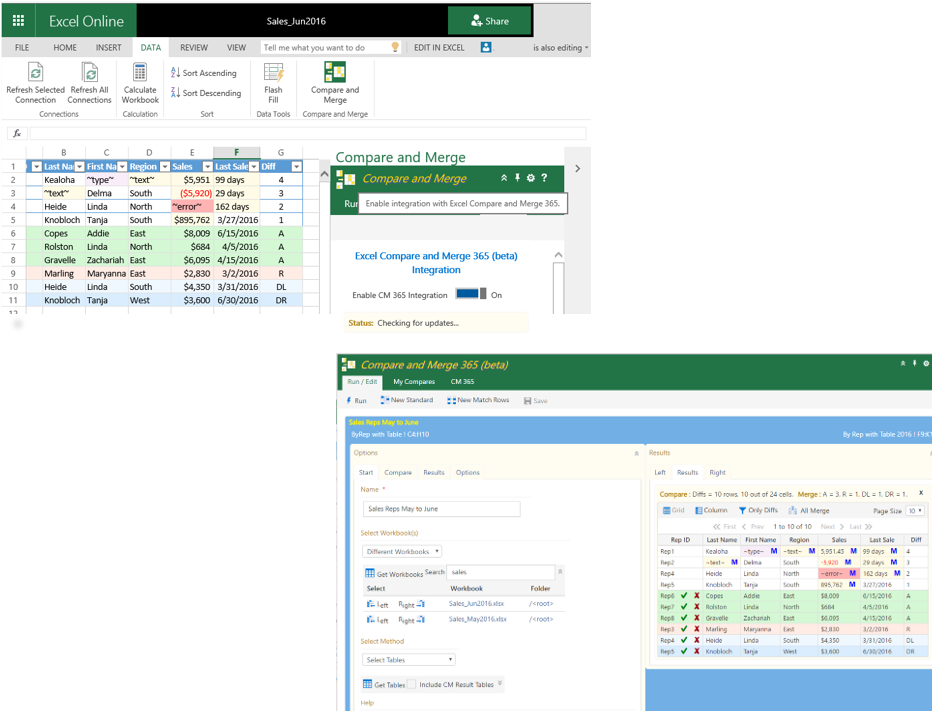Set Sales_May2016.xlsx as Right workbook

pos(411,620)
